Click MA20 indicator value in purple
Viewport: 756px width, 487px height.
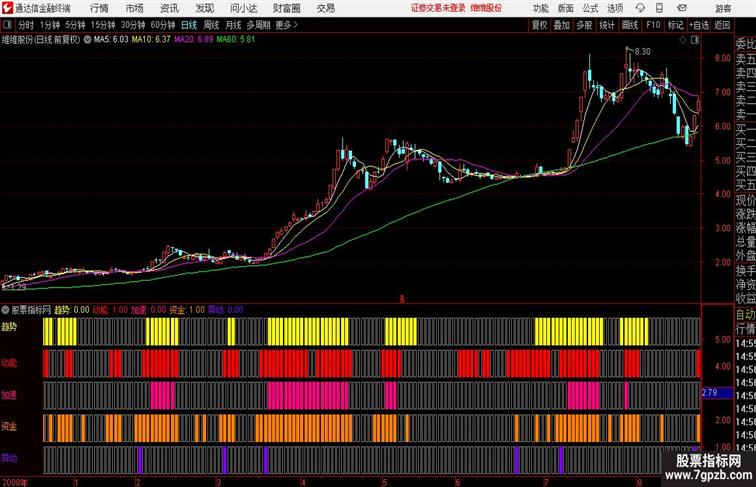click(x=193, y=40)
